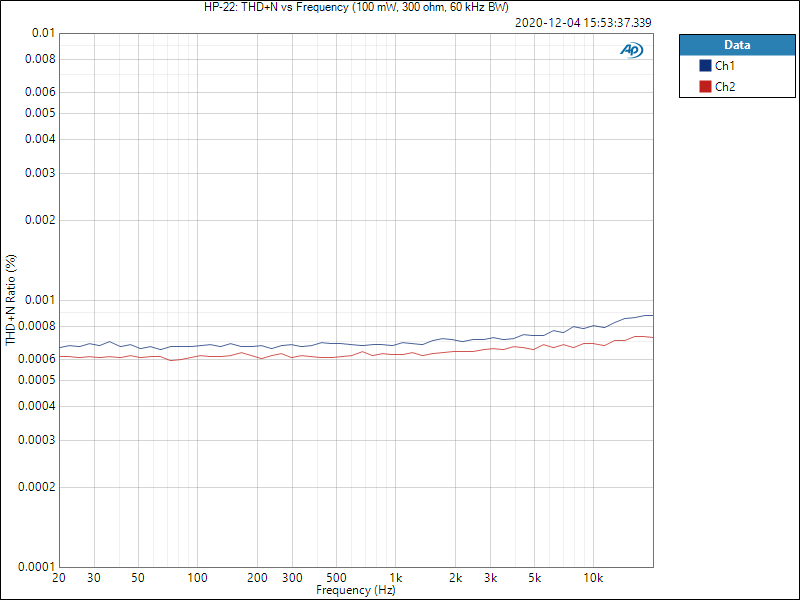Click the 2k frequency axis tick label

click(x=456, y=578)
